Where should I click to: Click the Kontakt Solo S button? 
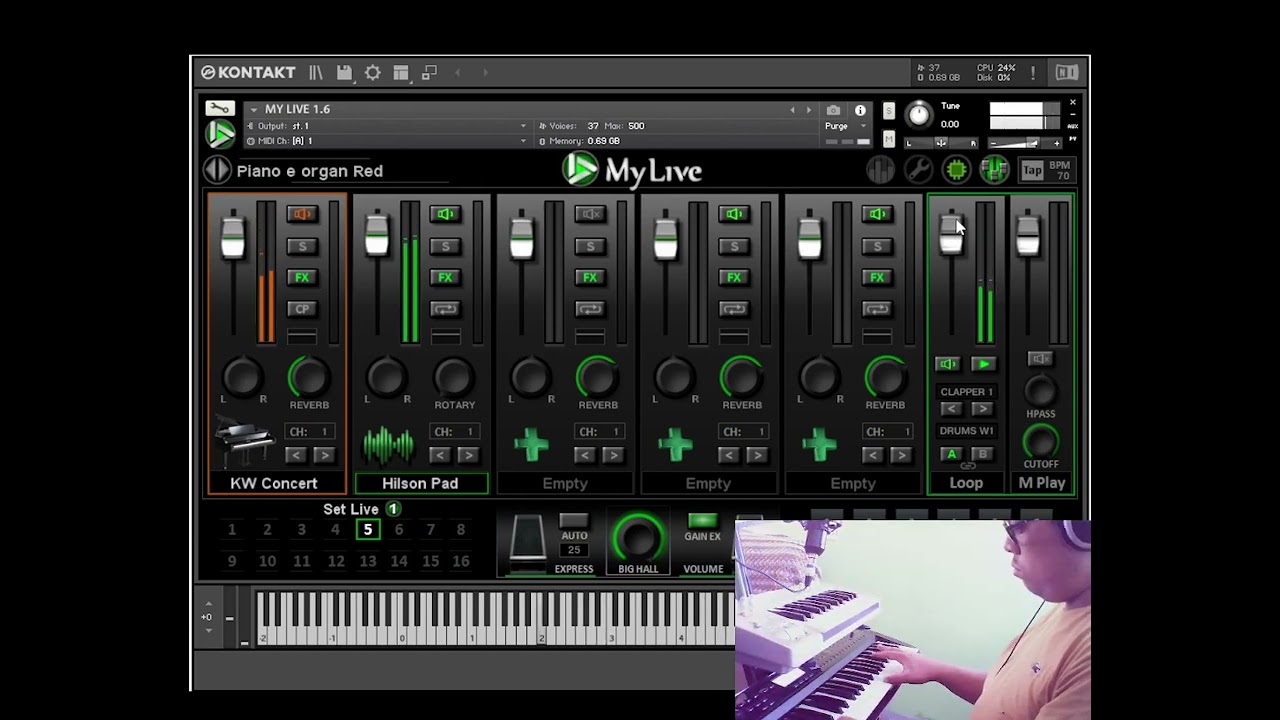pos(889,111)
